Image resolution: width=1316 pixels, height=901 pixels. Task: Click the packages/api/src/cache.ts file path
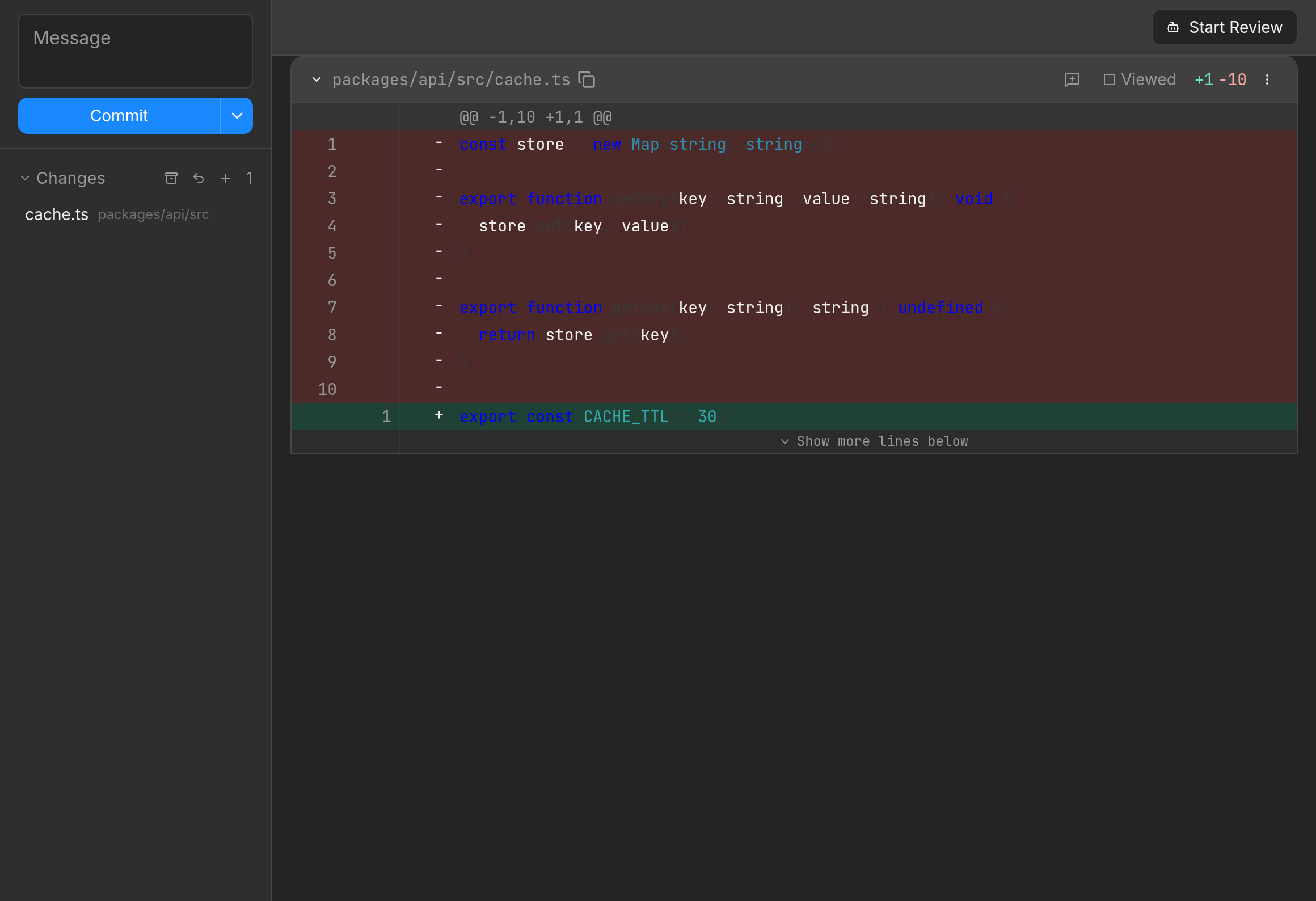[452, 79]
